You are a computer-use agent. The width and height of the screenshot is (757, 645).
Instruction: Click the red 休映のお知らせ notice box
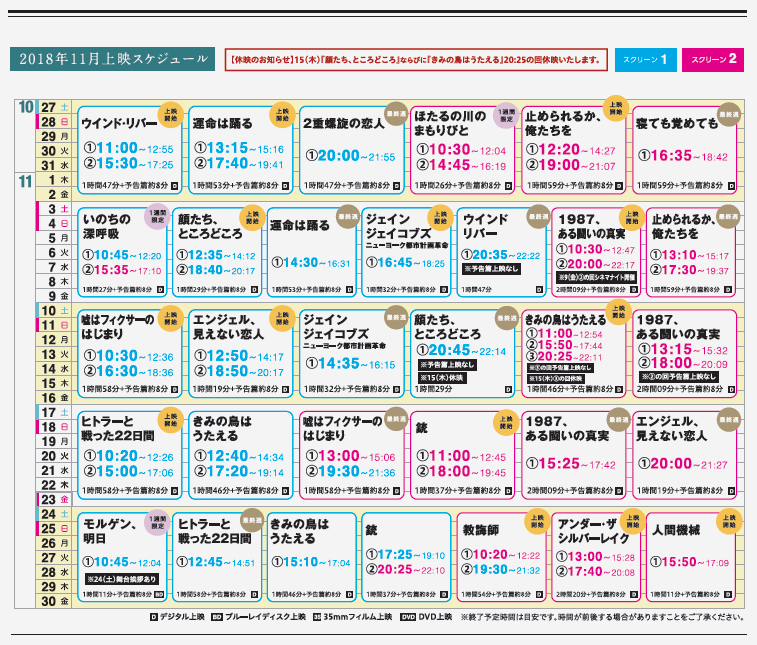(416, 60)
